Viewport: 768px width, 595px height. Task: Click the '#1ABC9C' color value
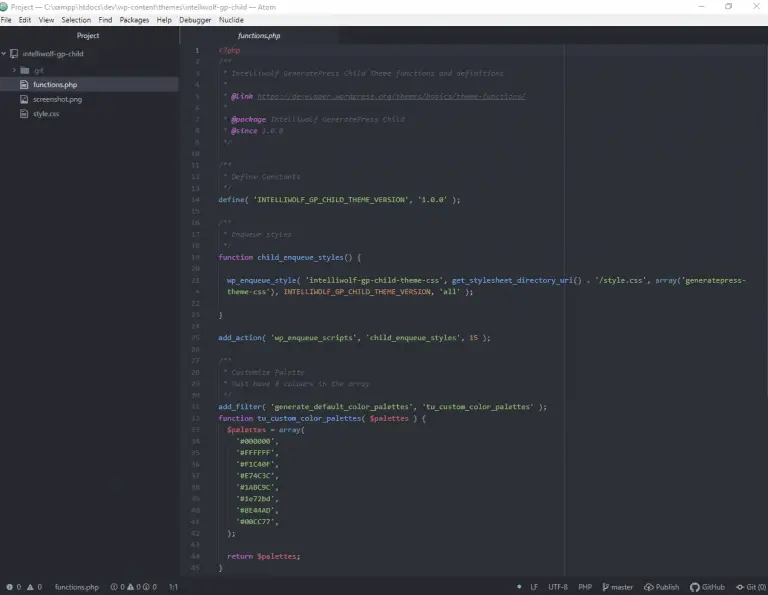pos(255,487)
